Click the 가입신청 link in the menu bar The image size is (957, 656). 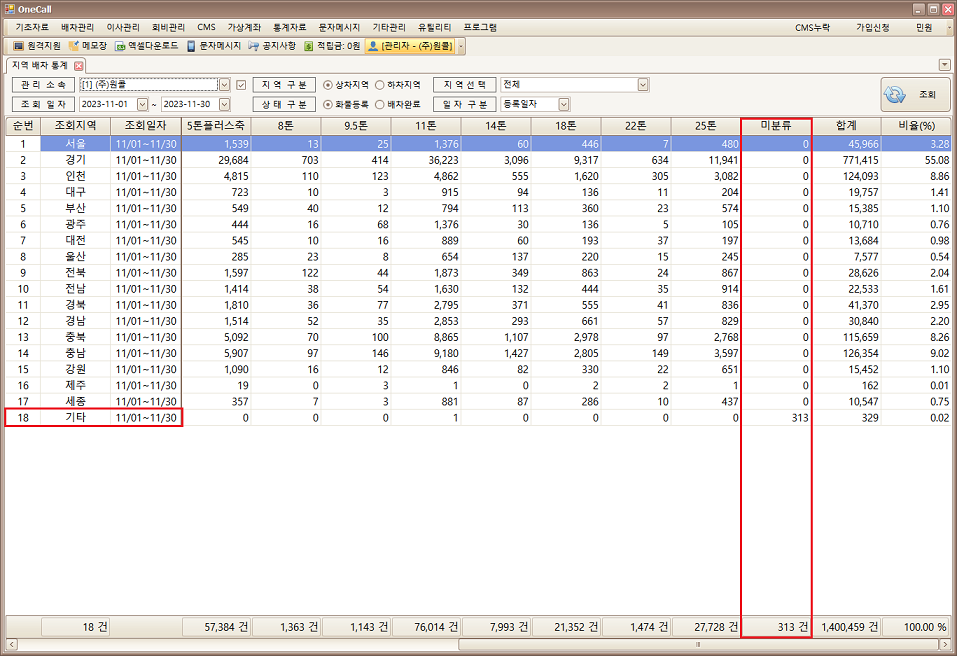(x=872, y=27)
